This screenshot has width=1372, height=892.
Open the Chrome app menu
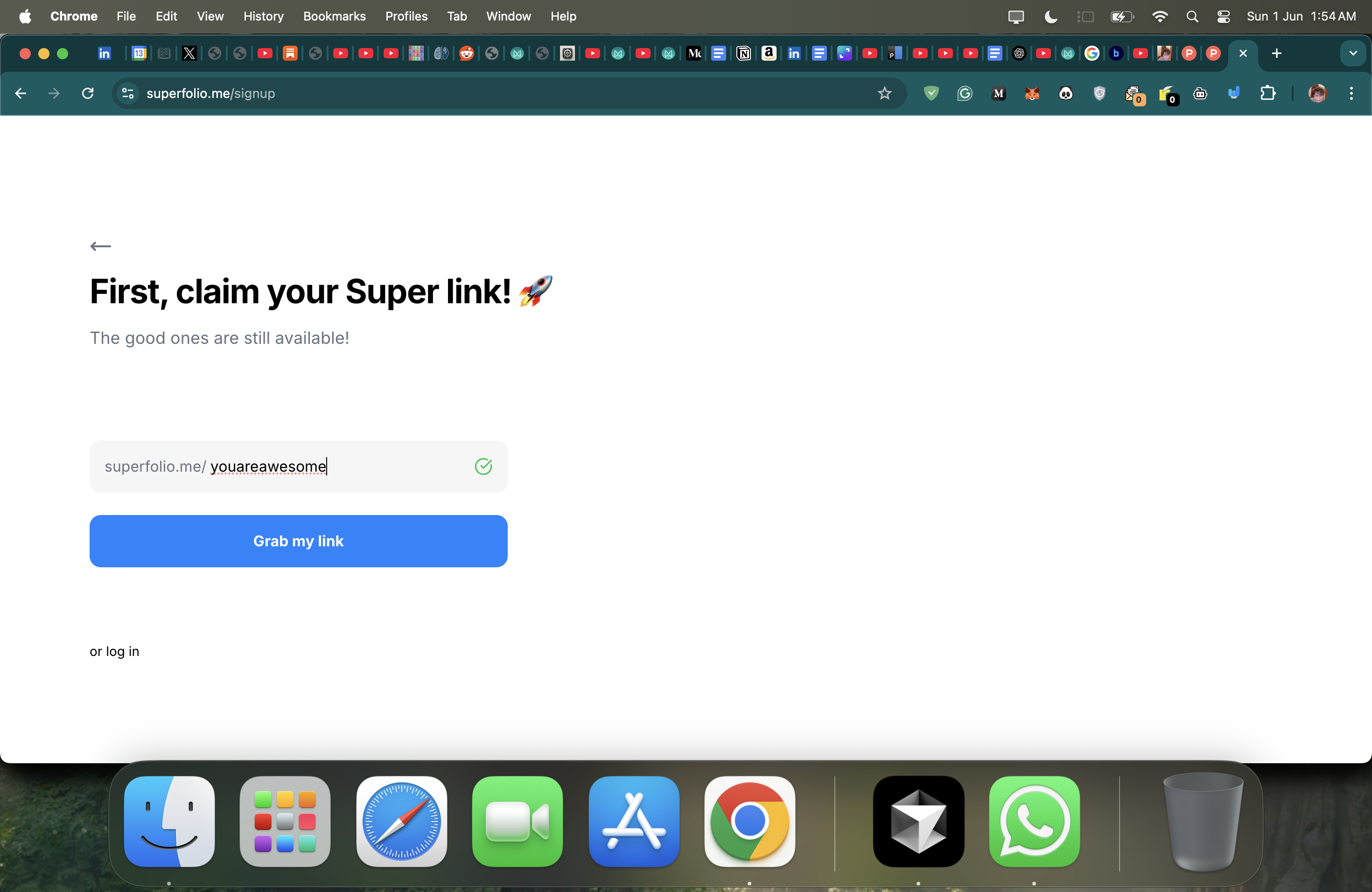click(x=74, y=16)
